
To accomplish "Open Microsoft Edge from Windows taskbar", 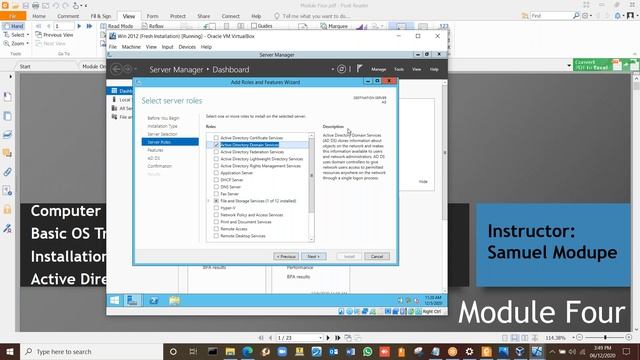I will (247, 351).
